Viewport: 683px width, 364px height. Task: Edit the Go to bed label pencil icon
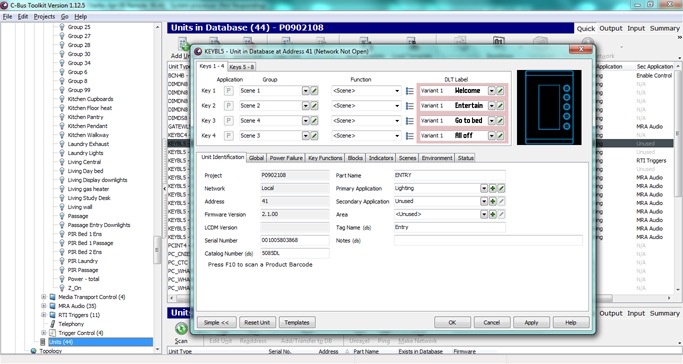pyautogui.click(x=500, y=121)
